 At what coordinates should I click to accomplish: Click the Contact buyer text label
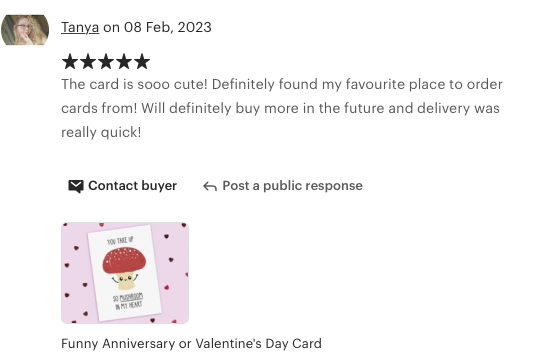133,186
